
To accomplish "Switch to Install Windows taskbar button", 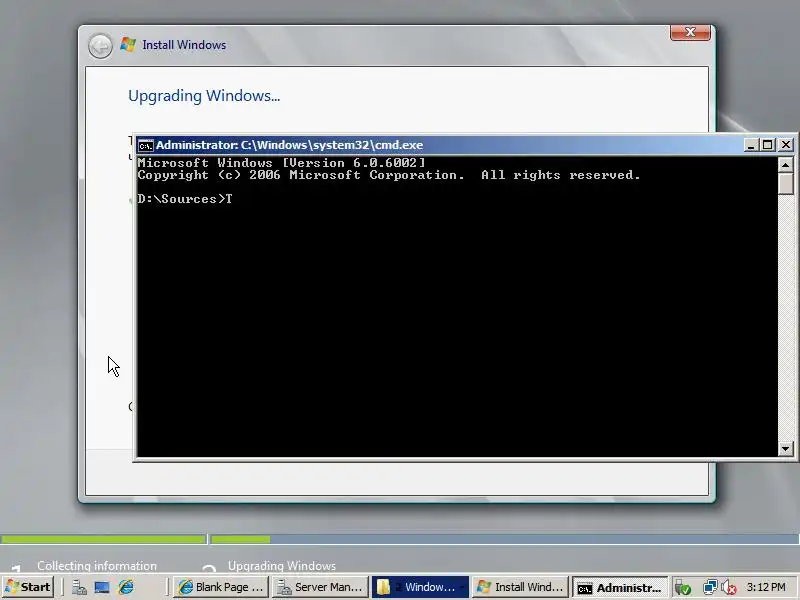I will [519, 587].
